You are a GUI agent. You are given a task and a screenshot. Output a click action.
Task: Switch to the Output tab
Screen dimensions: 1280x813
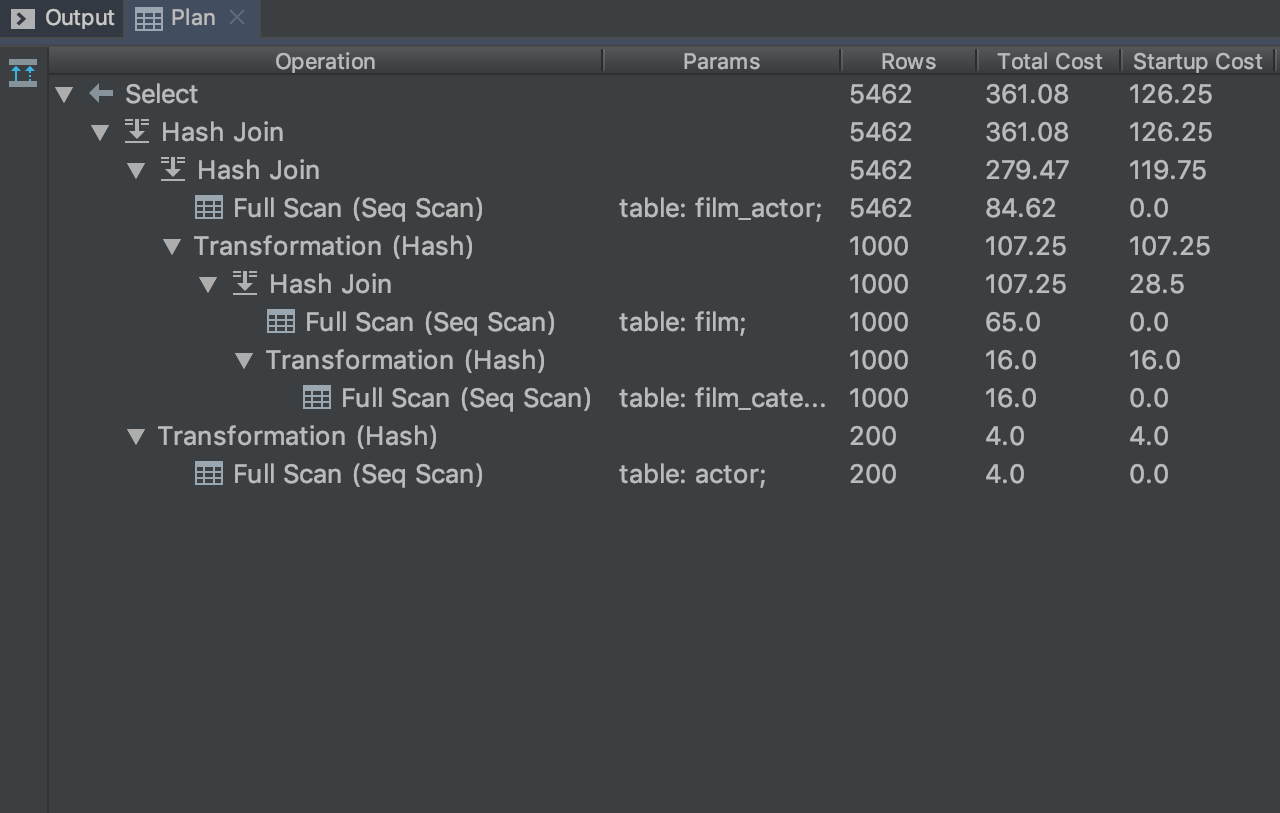point(62,18)
